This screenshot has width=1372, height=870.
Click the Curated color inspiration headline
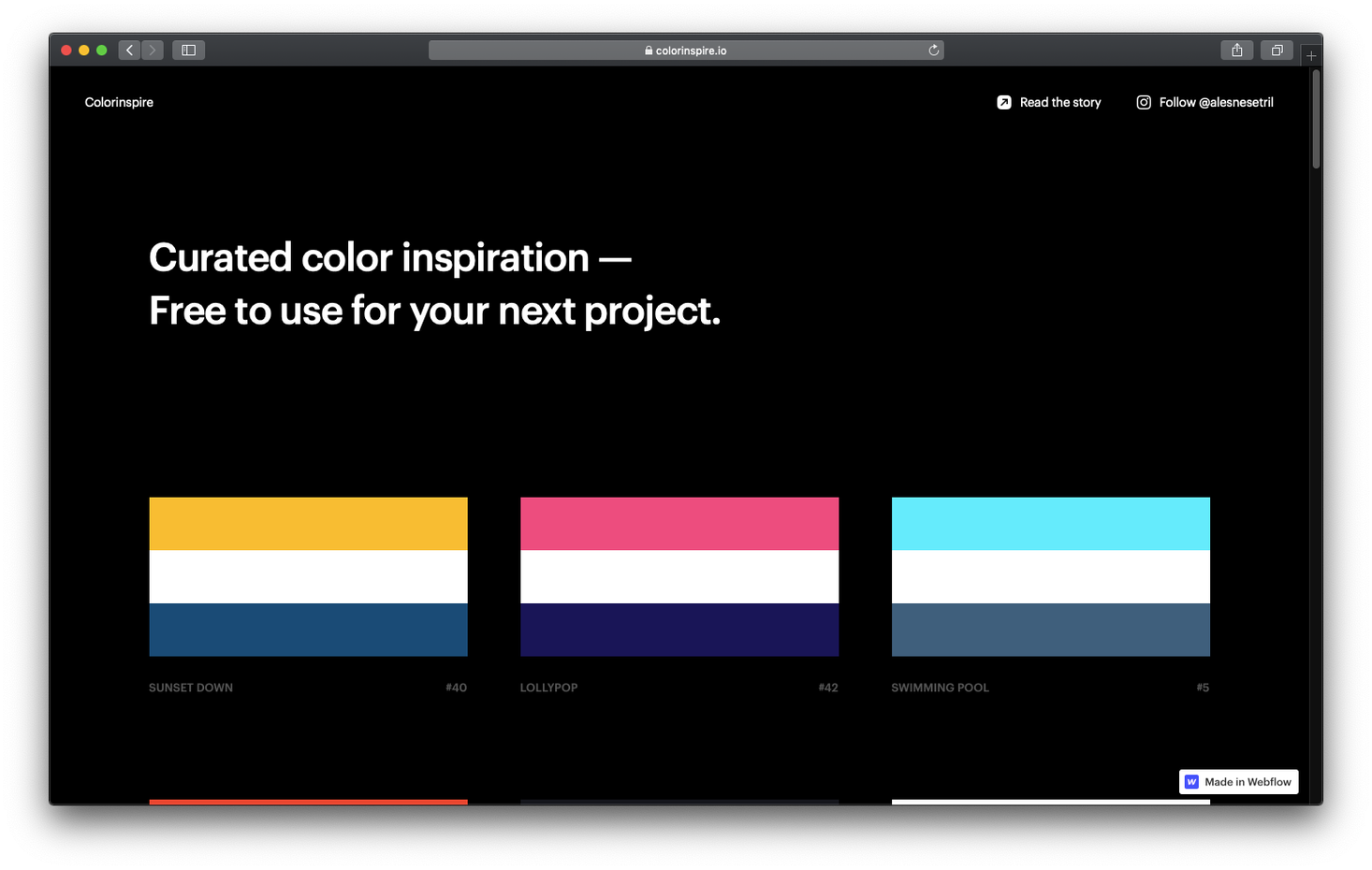(390, 258)
